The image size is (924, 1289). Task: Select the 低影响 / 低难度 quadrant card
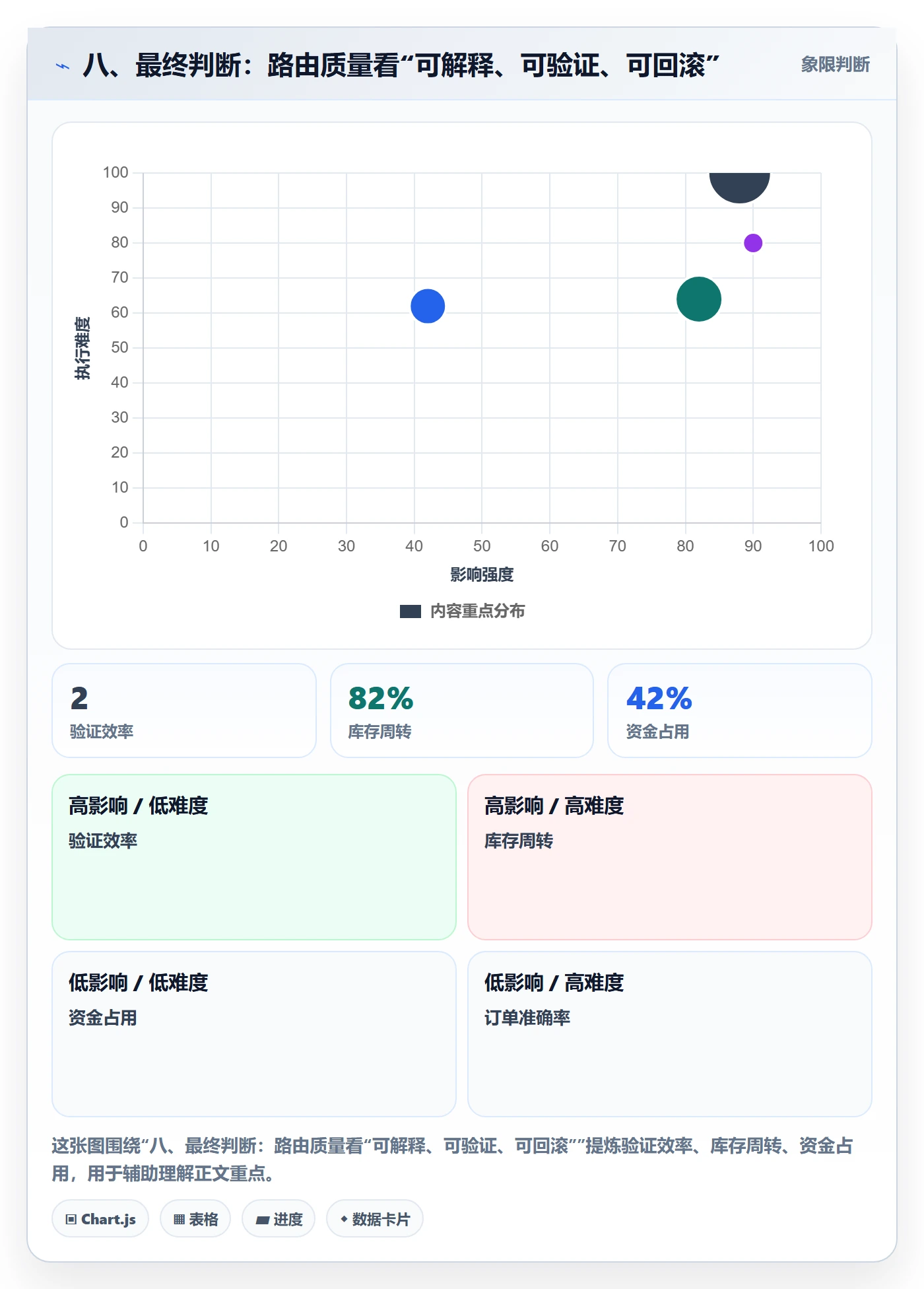coord(254,1034)
